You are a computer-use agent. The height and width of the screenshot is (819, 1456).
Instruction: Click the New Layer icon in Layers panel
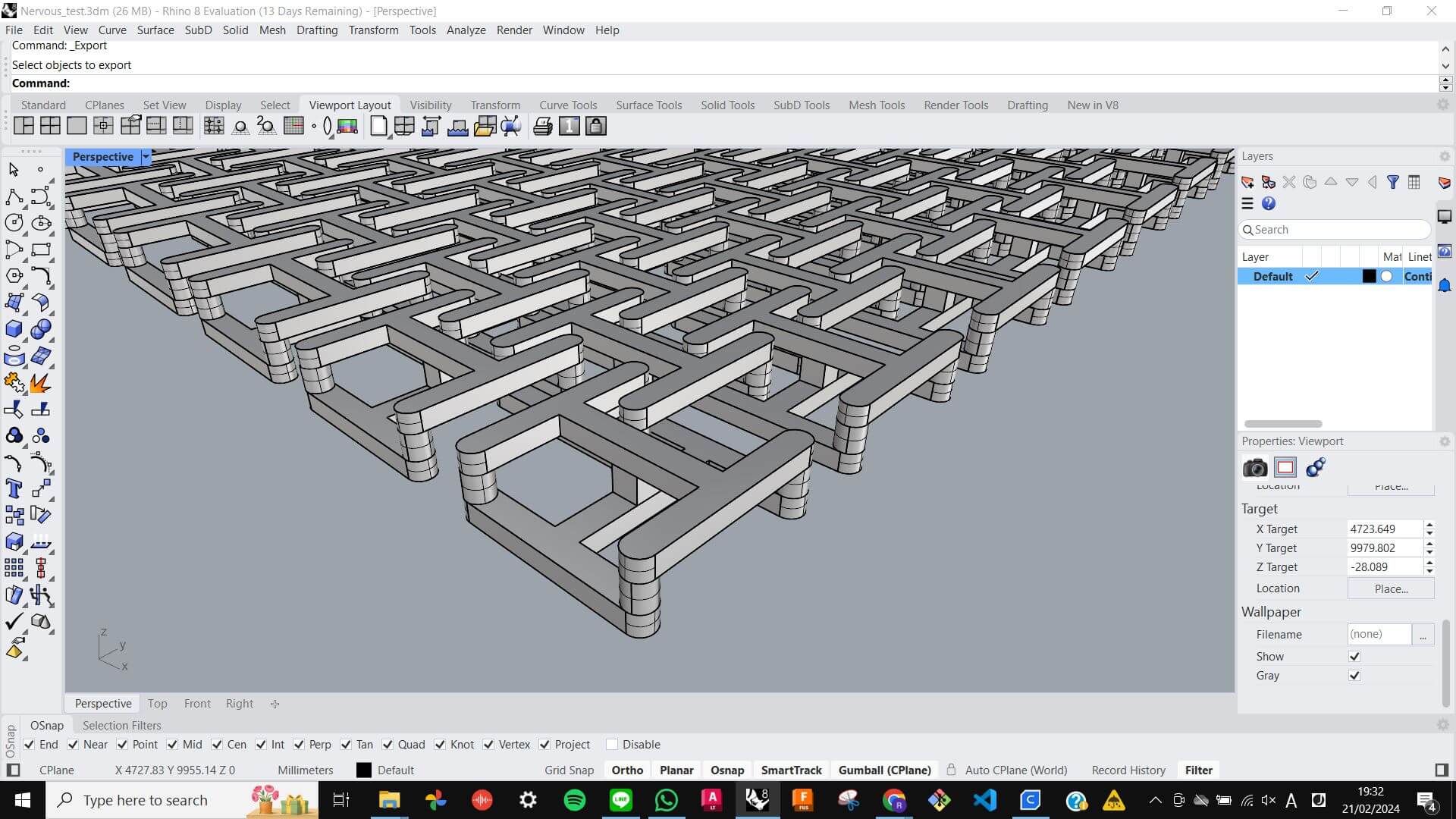[x=1247, y=182]
